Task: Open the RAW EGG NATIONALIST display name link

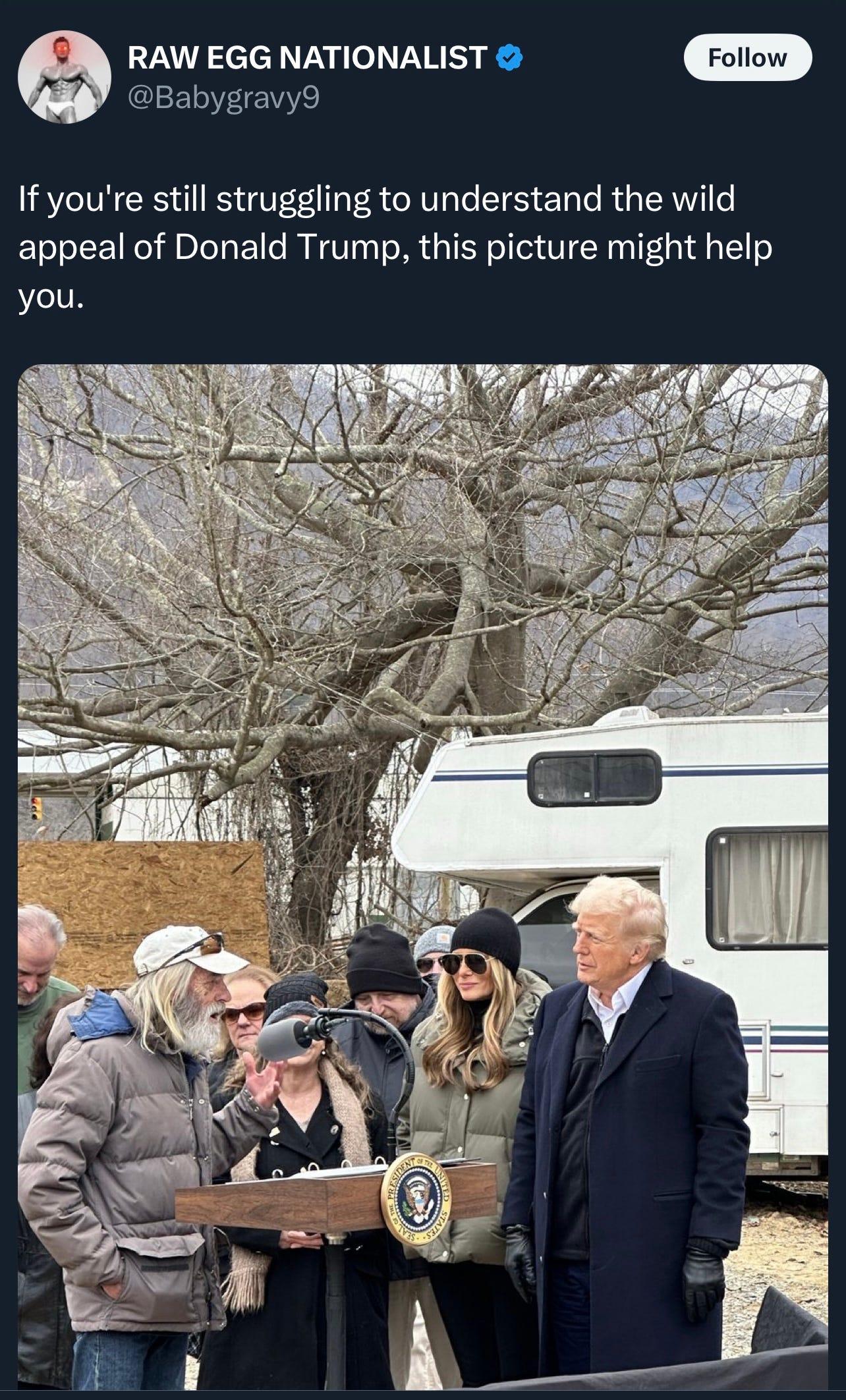Action: [307, 58]
